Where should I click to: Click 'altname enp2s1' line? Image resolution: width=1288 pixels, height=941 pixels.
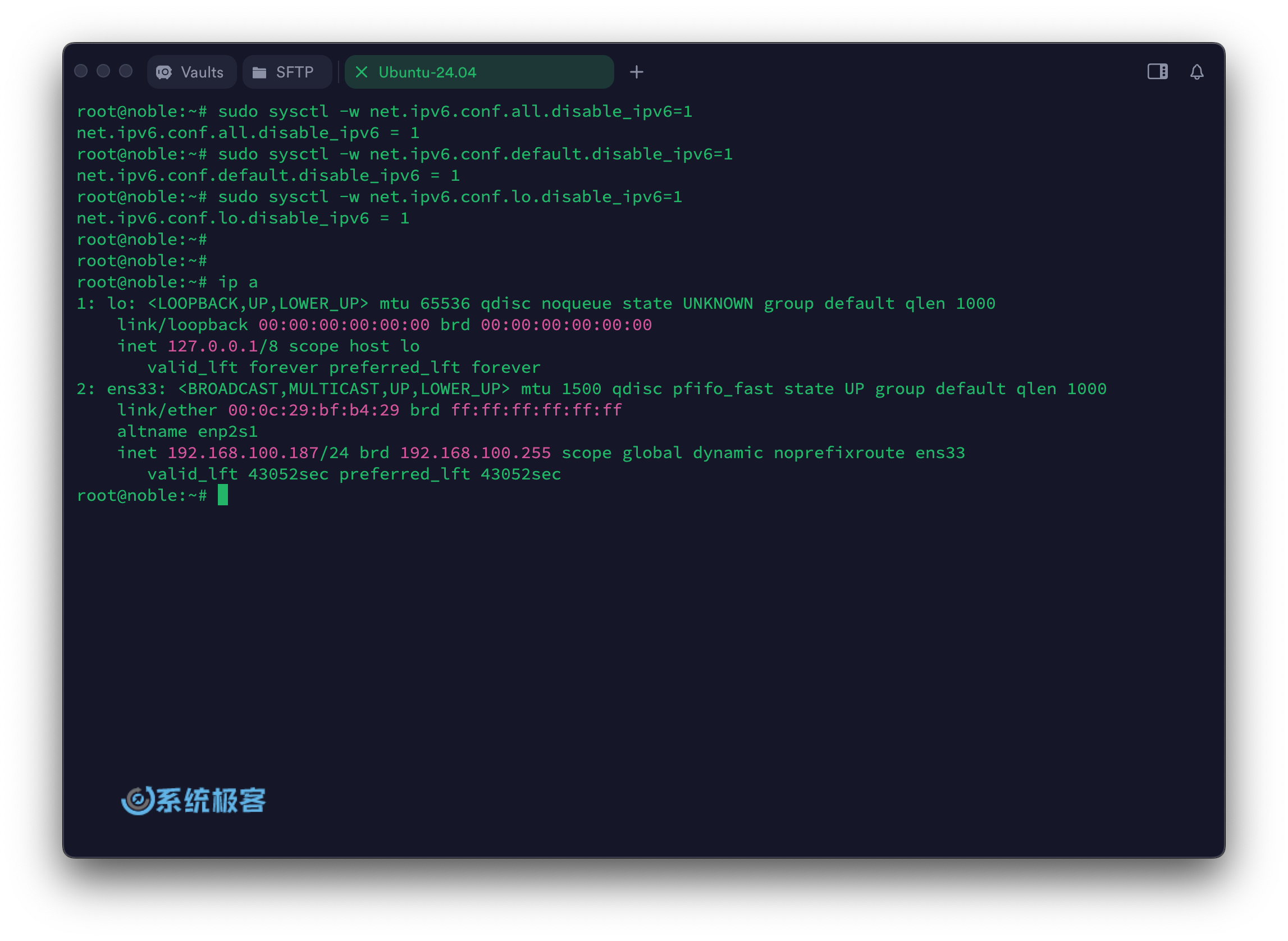point(188,432)
